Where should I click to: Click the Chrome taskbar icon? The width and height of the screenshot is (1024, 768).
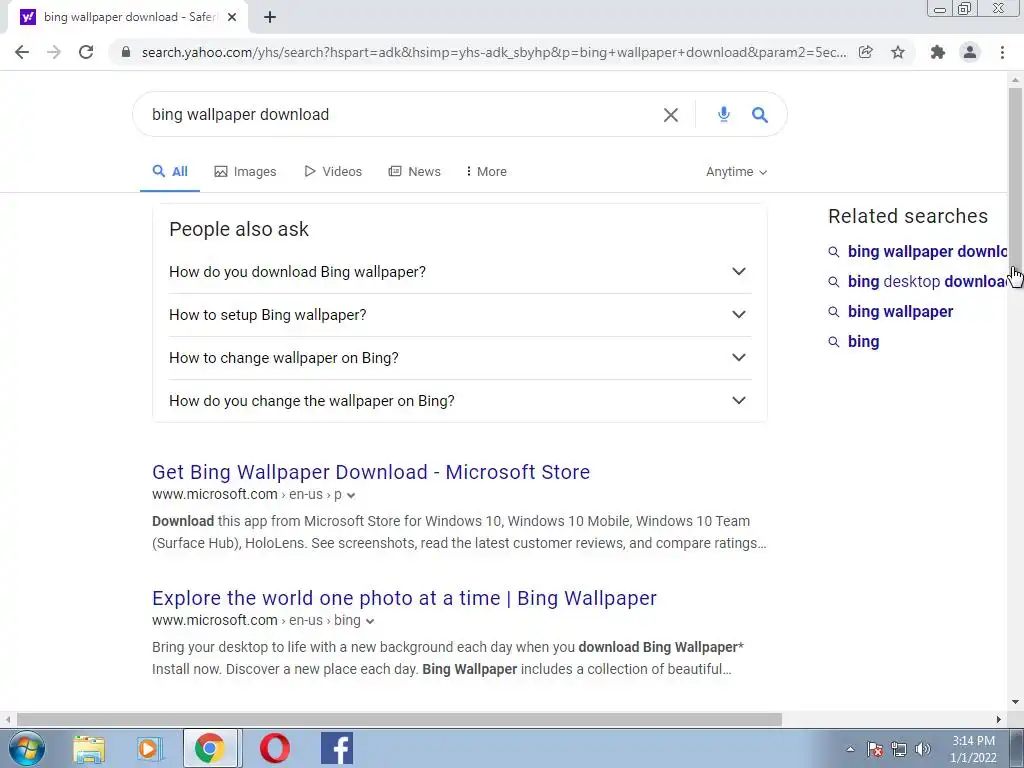pyautogui.click(x=210, y=748)
